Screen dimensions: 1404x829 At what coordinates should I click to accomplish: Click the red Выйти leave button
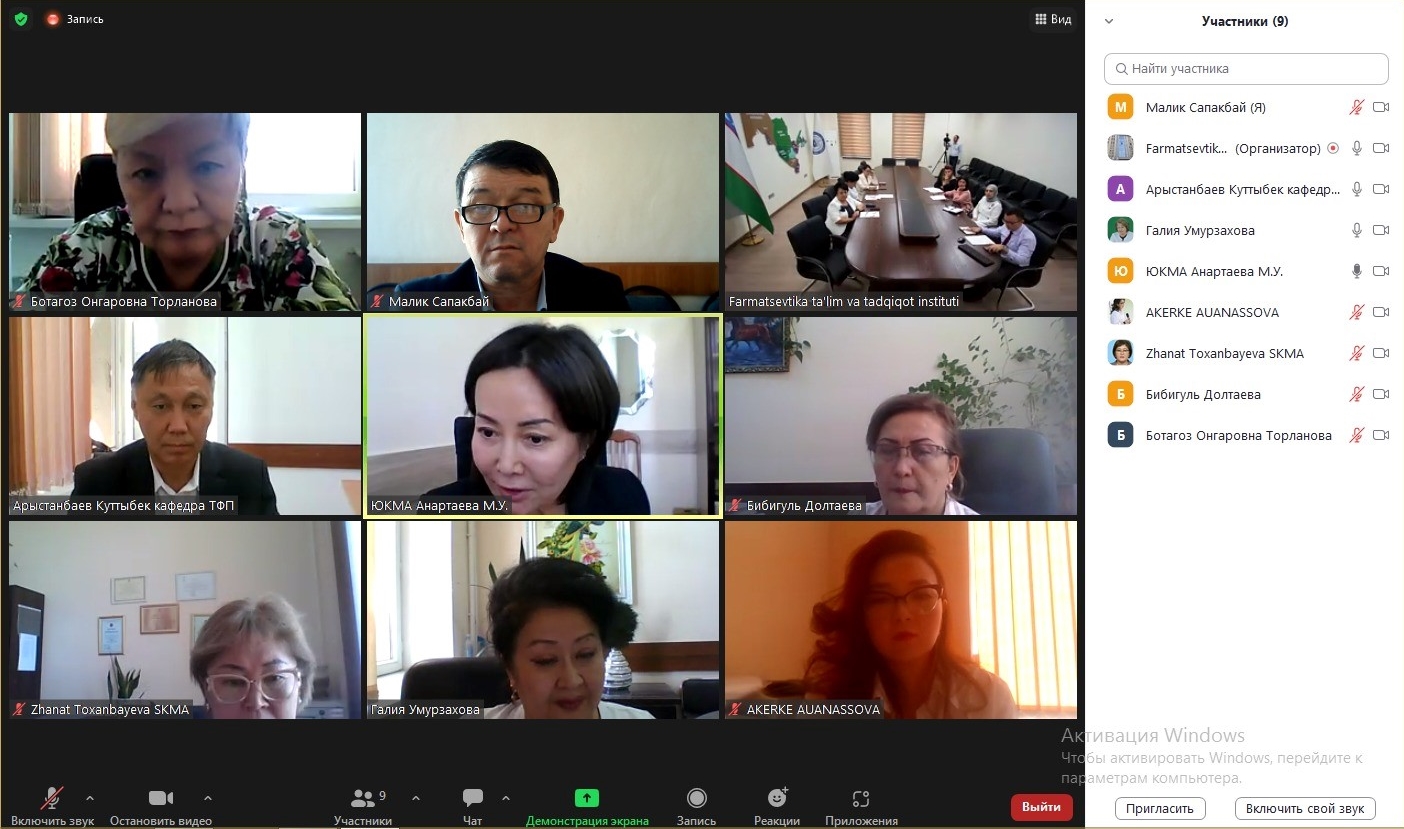1041,807
